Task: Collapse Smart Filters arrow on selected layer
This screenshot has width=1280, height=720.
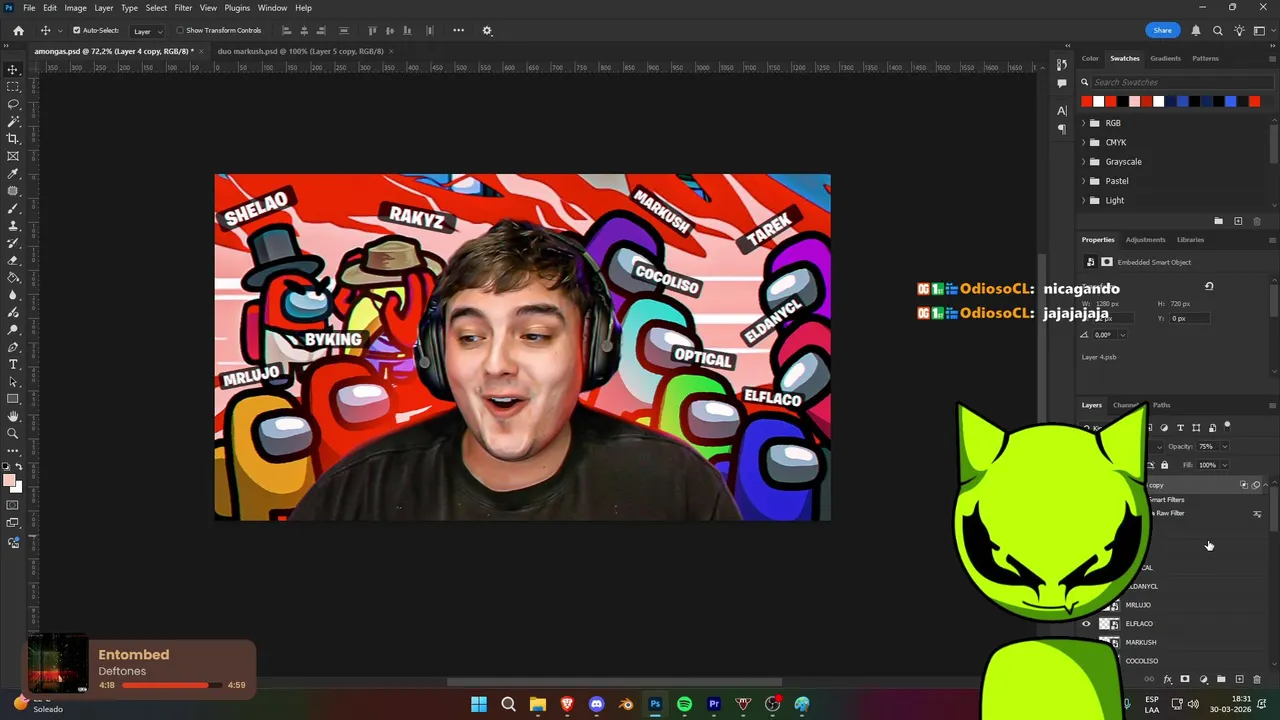Action: click(x=1265, y=485)
